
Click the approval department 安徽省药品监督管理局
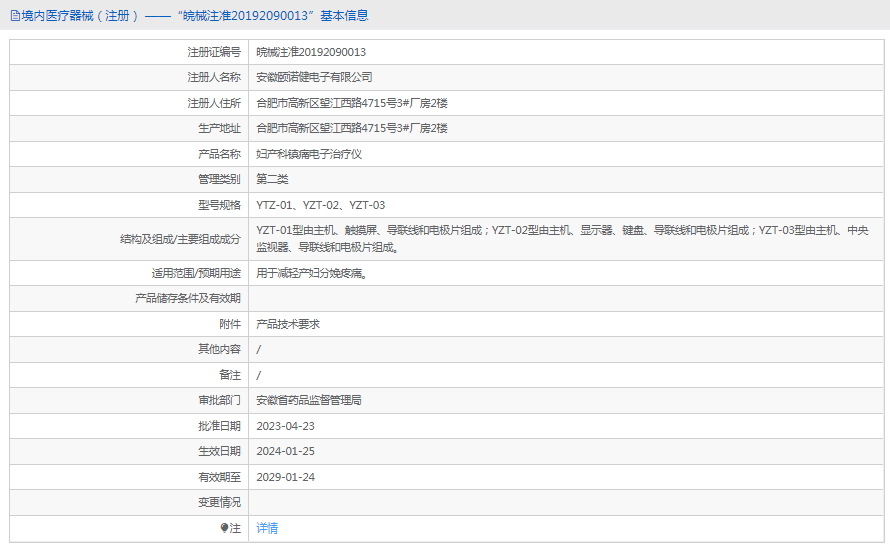308,400
